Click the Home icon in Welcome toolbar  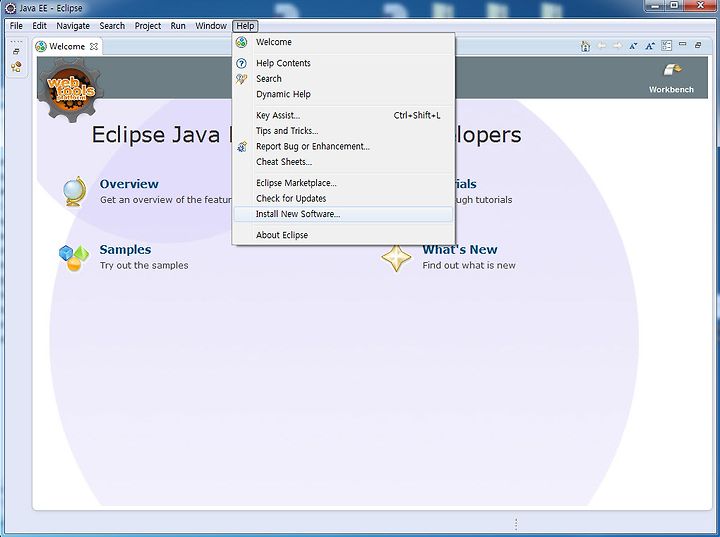[x=585, y=46]
